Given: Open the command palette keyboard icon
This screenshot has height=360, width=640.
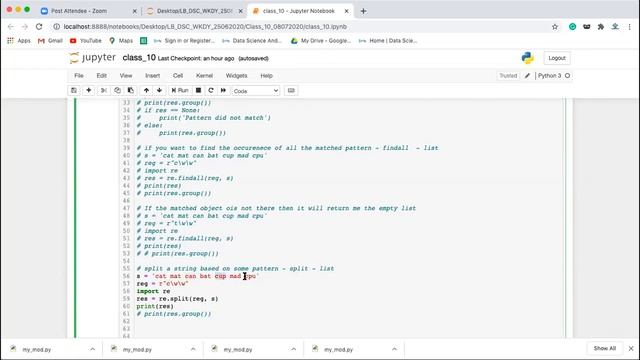Looking at the screenshot, I should (x=291, y=90).
